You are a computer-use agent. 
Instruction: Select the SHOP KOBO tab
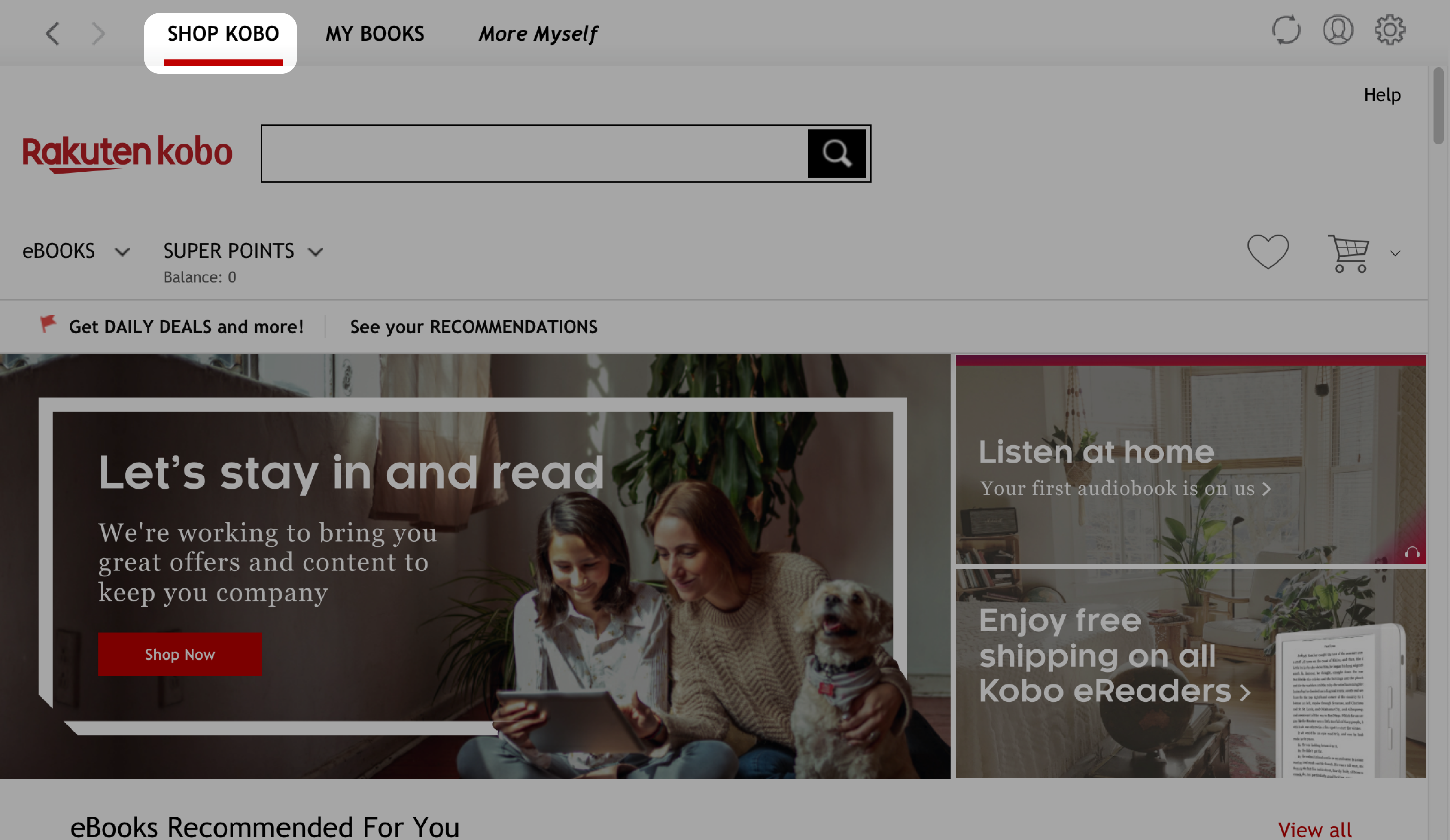coord(222,33)
